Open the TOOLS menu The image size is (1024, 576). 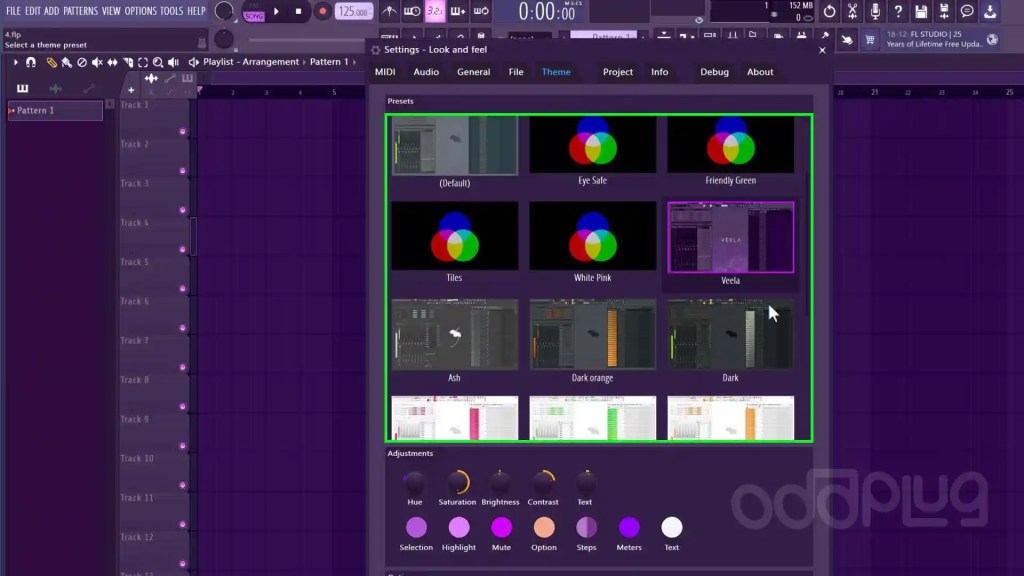[x=172, y=11]
